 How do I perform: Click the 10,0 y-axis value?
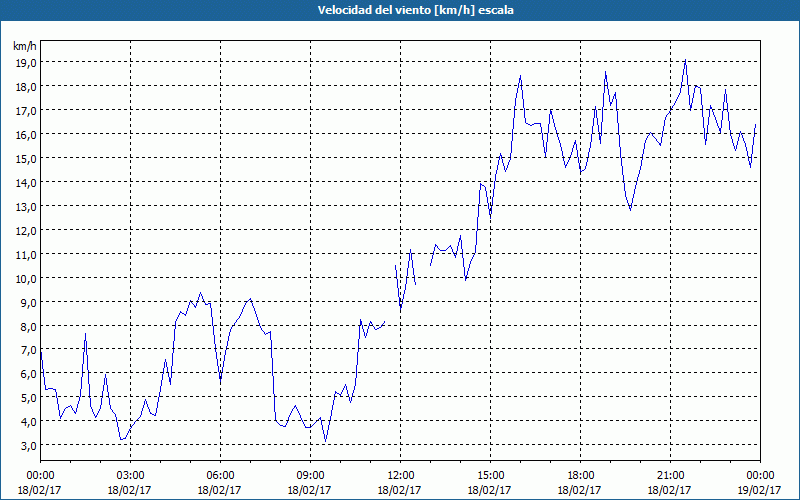tap(27, 278)
